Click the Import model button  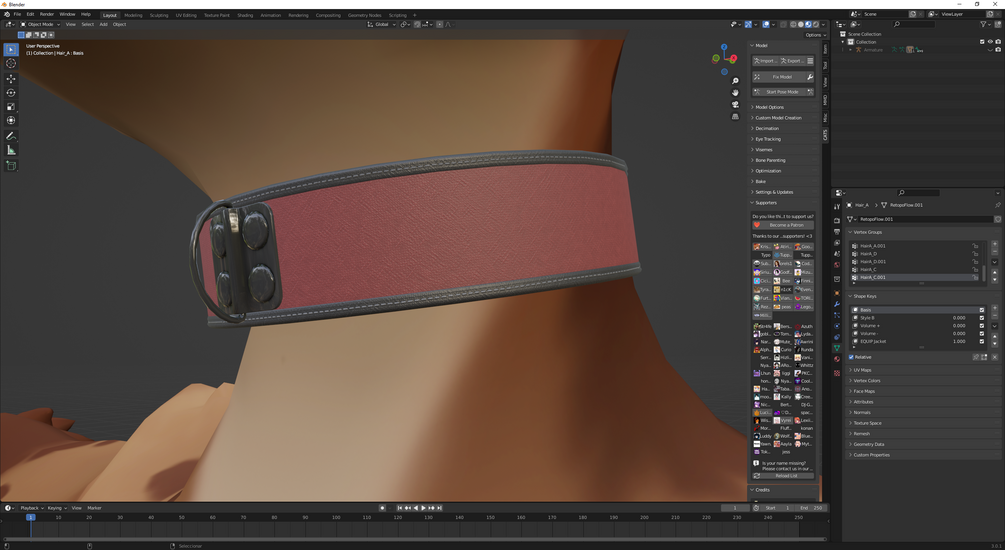(764, 61)
